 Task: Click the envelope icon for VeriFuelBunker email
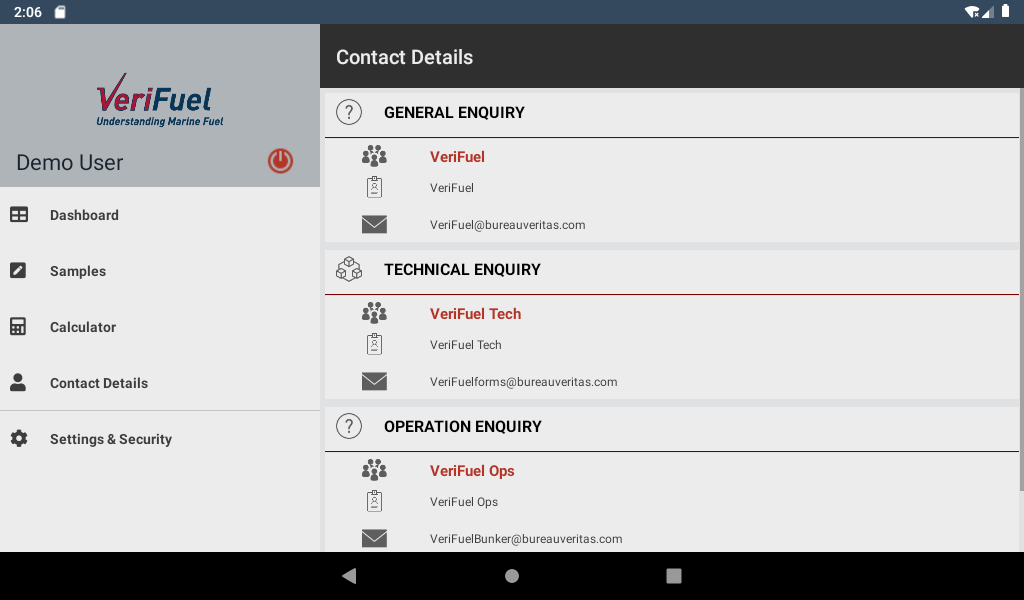click(x=374, y=538)
